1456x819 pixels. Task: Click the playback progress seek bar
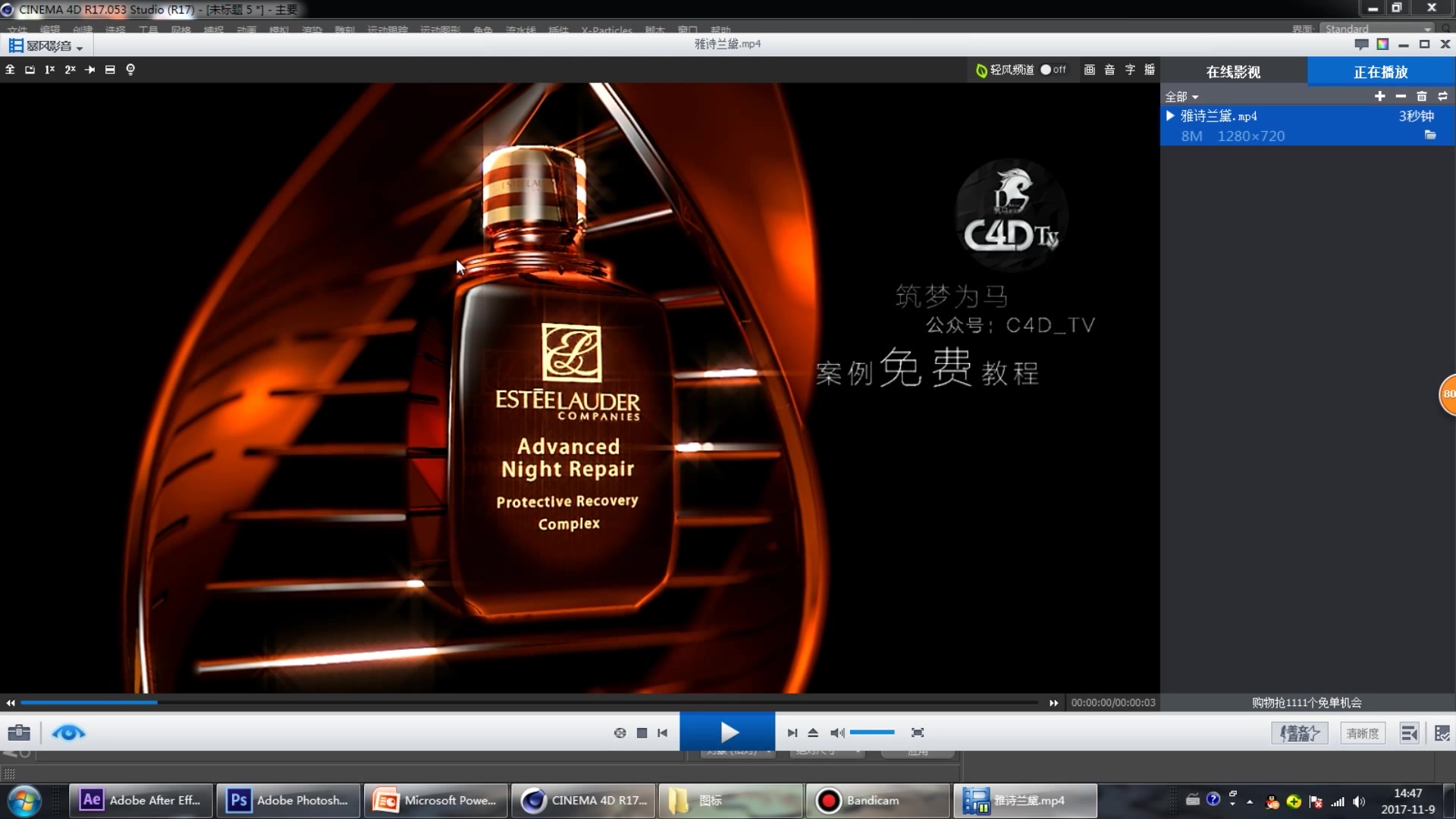point(531,703)
